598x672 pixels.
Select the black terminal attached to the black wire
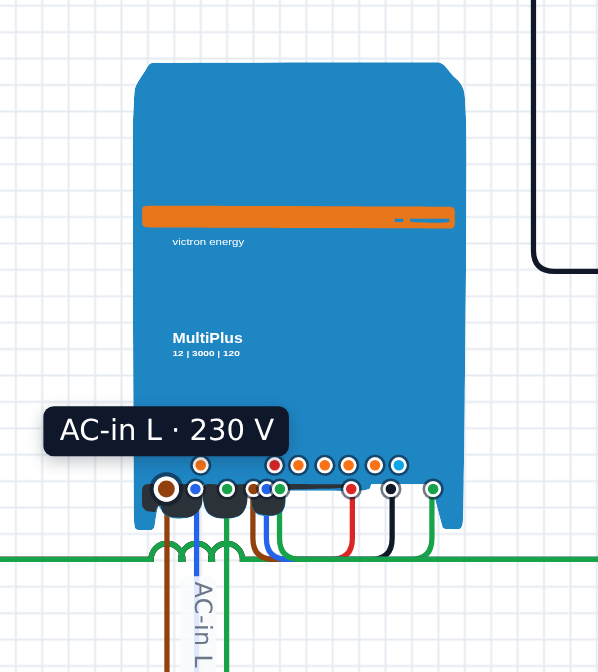(x=391, y=489)
